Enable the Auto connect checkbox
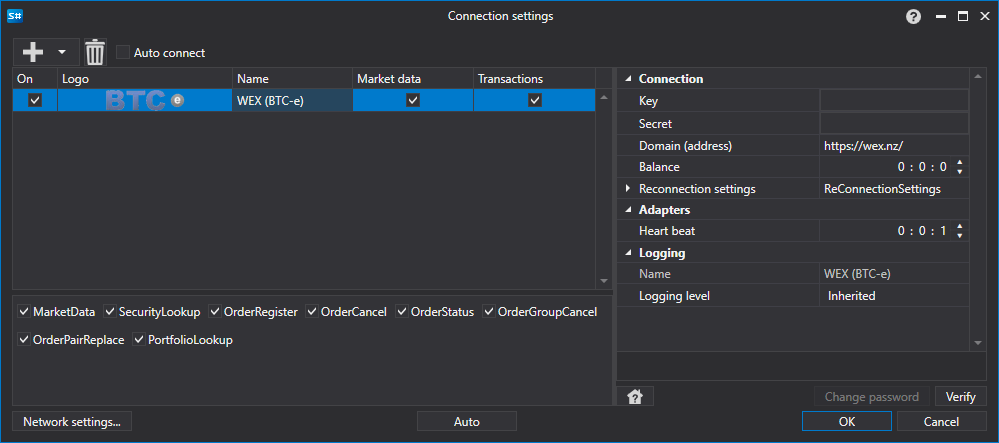Viewport: 999px width, 443px height. tap(123, 52)
